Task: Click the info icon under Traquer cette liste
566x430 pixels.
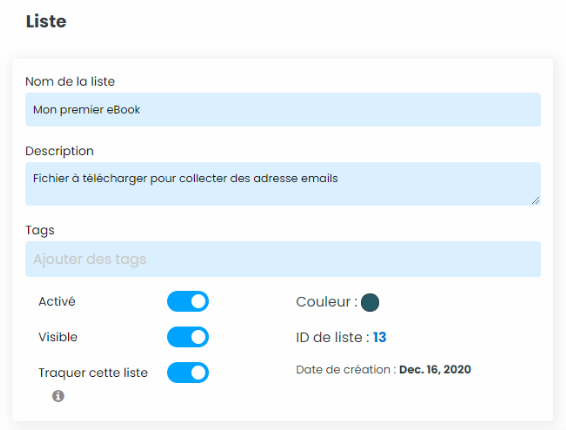Action: coord(58,396)
